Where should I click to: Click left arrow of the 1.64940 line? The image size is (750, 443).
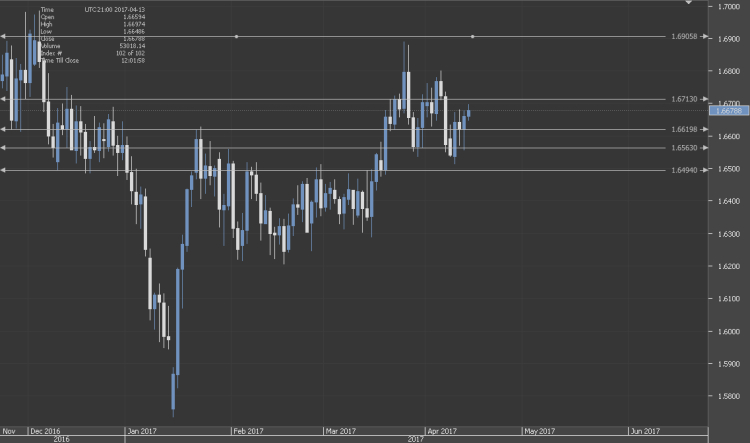(x=3, y=170)
